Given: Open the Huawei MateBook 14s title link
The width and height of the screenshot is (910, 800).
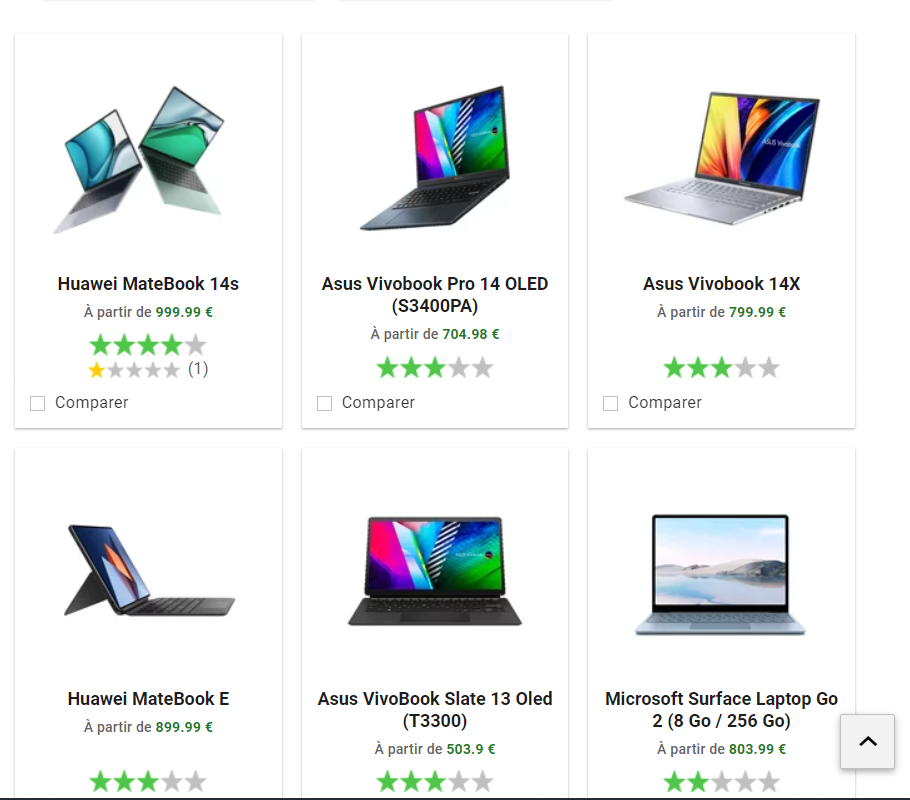Looking at the screenshot, I should coord(148,284).
